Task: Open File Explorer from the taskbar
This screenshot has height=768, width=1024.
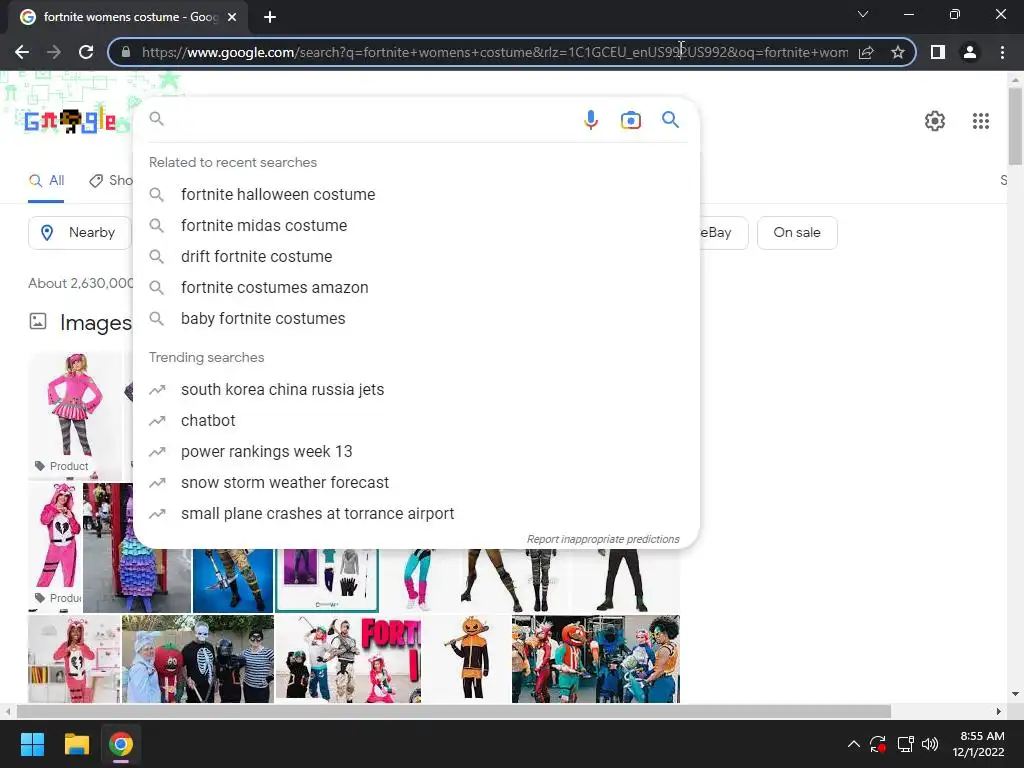Action: click(x=76, y=744)
